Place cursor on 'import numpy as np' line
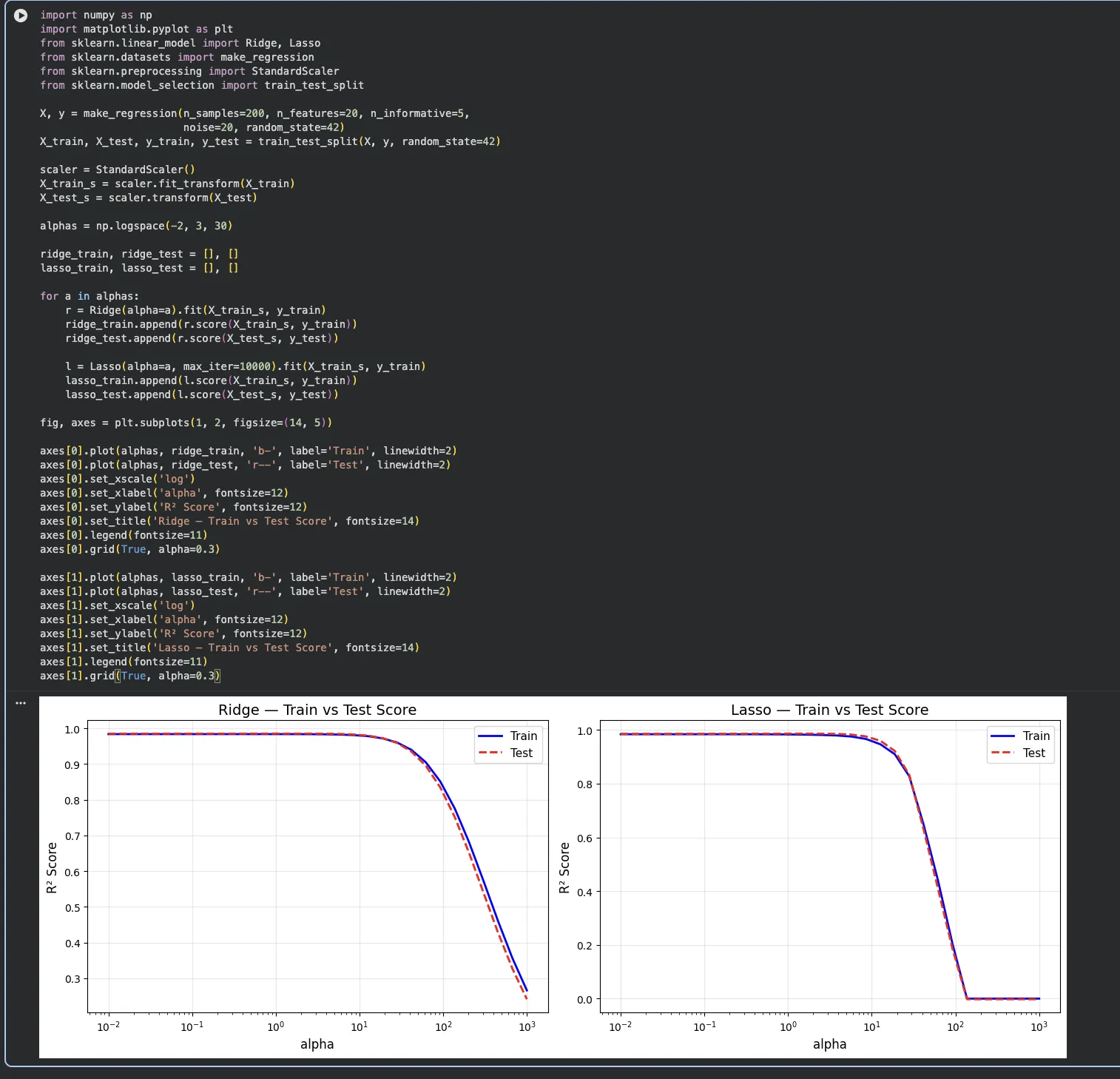Screen dimensions: 1120x1079 [x=95, y=15]
